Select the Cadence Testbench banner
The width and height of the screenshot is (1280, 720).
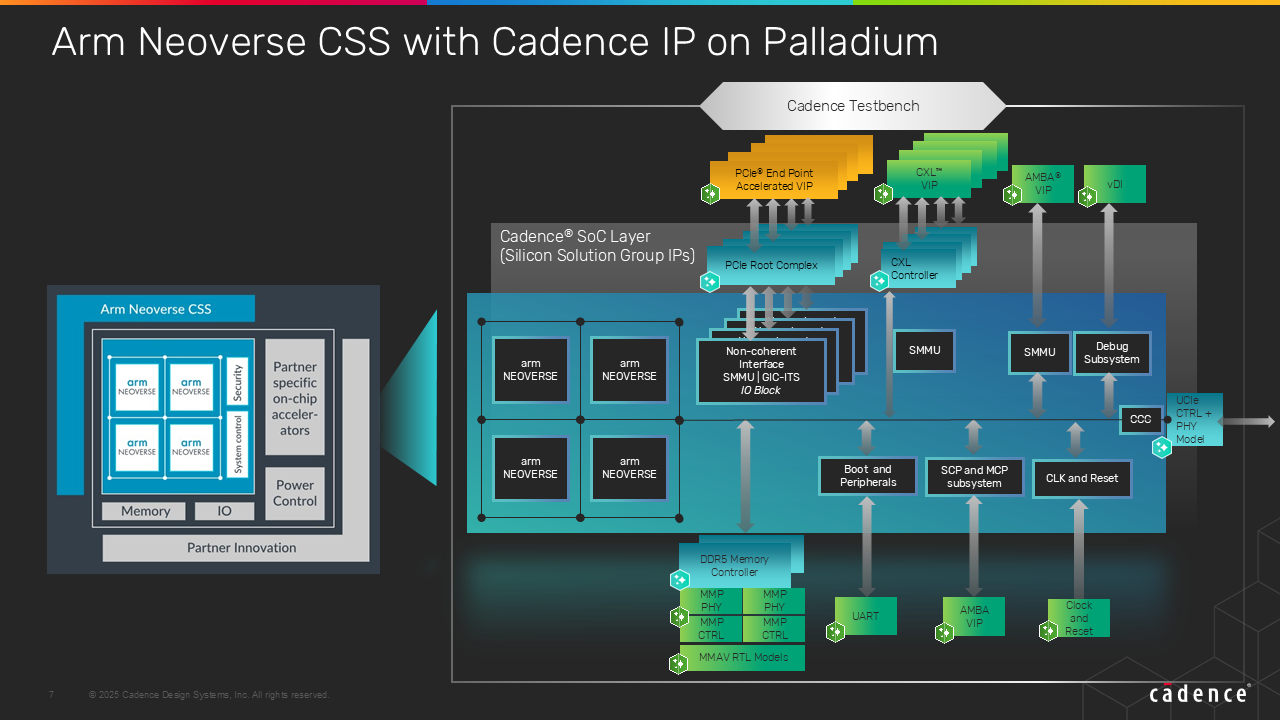coord(853,106)
